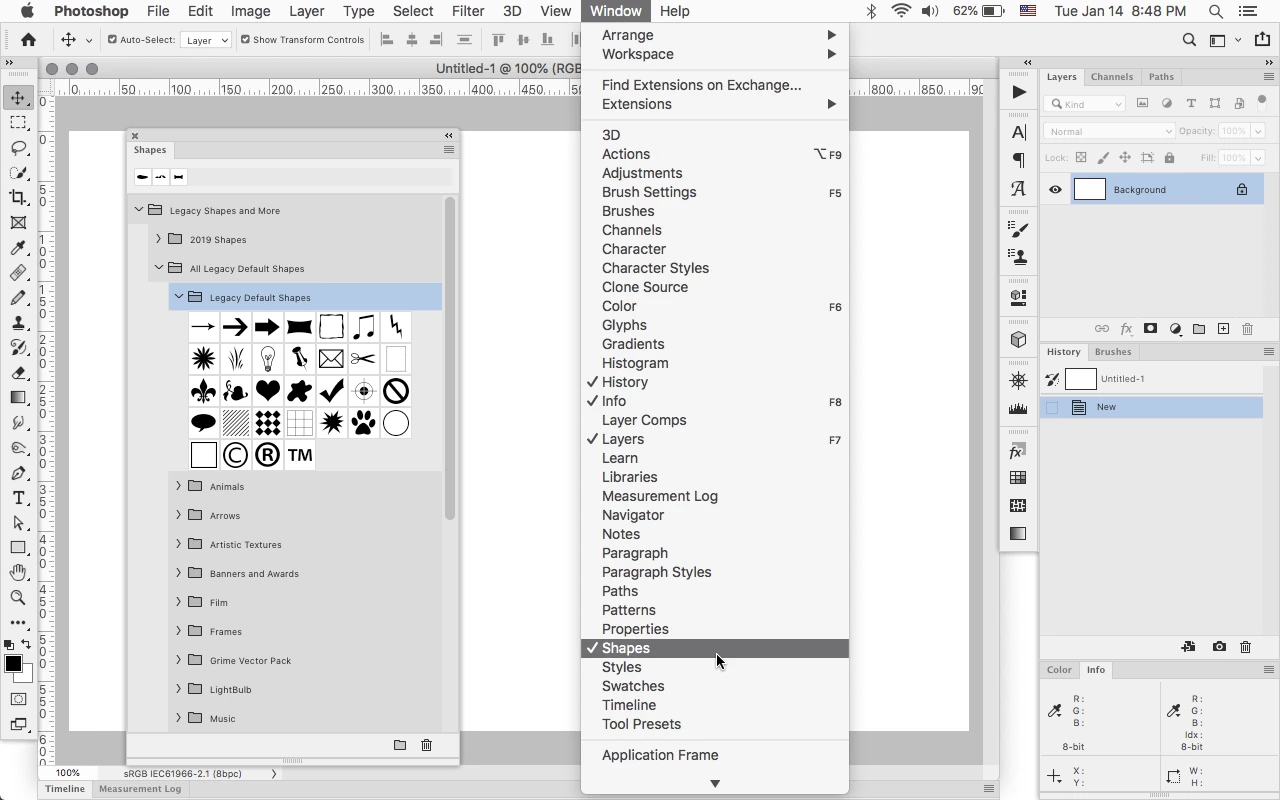Click the paw print shape
The image size is (1280, 800).
click(364, 423)
